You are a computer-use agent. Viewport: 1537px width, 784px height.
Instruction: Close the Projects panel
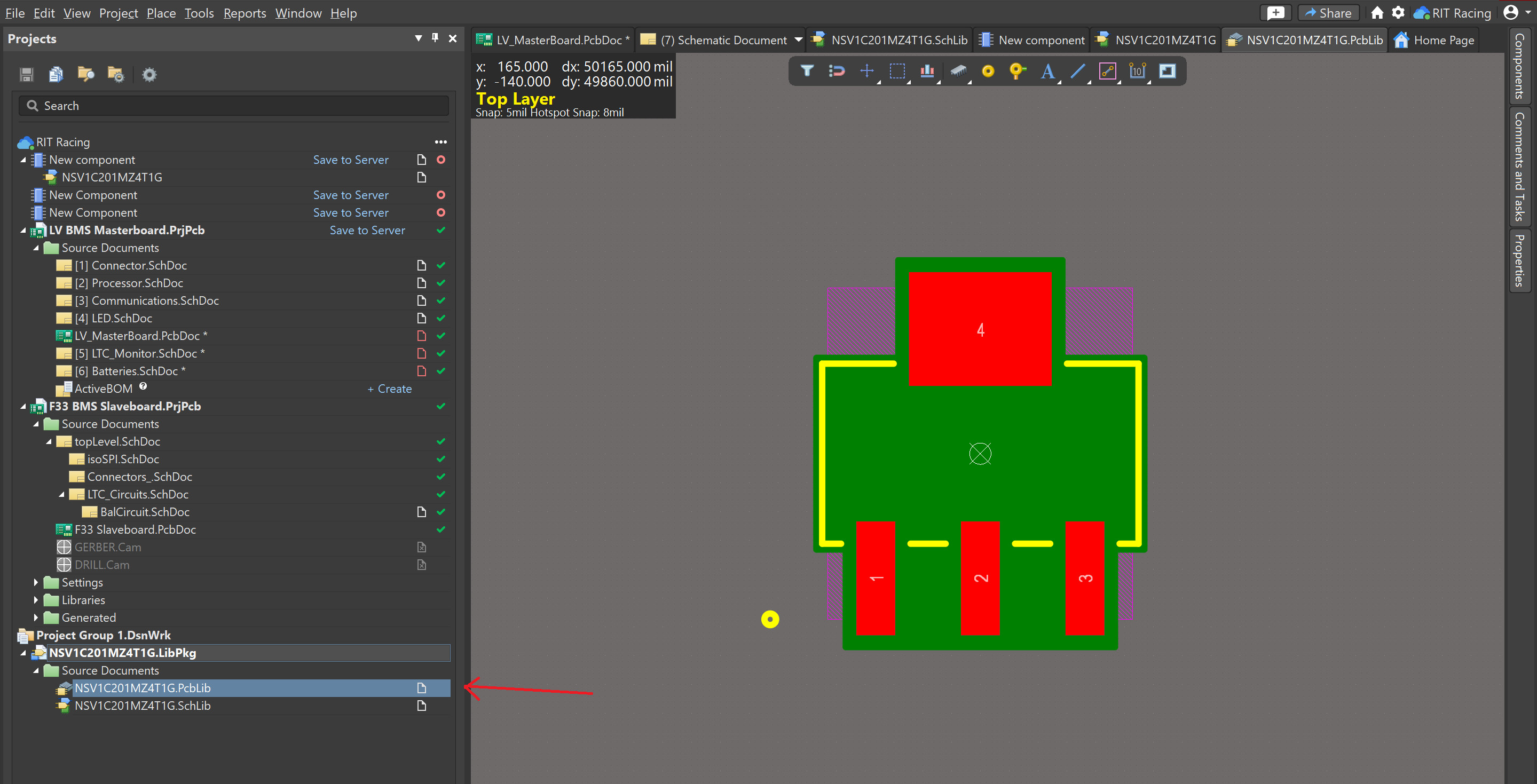click(453, 38)
